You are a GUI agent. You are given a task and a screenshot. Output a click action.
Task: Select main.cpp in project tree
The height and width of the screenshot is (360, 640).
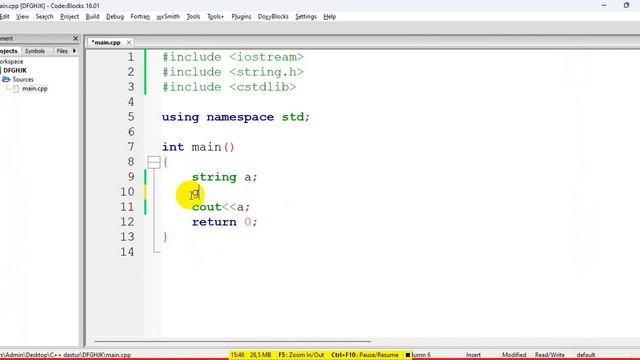pyautogui.click(x=35, y=89)
